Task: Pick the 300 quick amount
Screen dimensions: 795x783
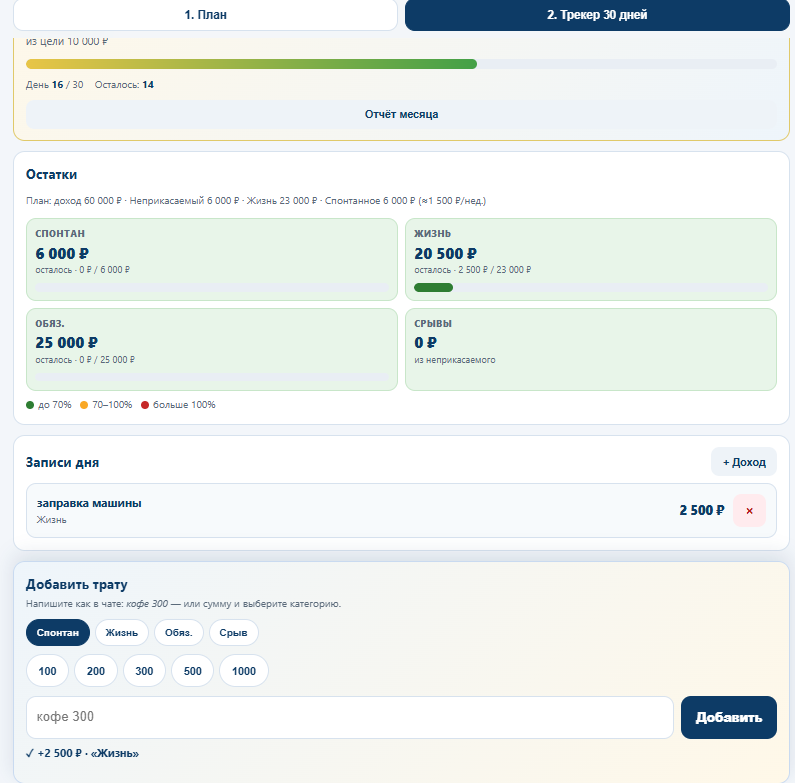Action: [144, 671]
